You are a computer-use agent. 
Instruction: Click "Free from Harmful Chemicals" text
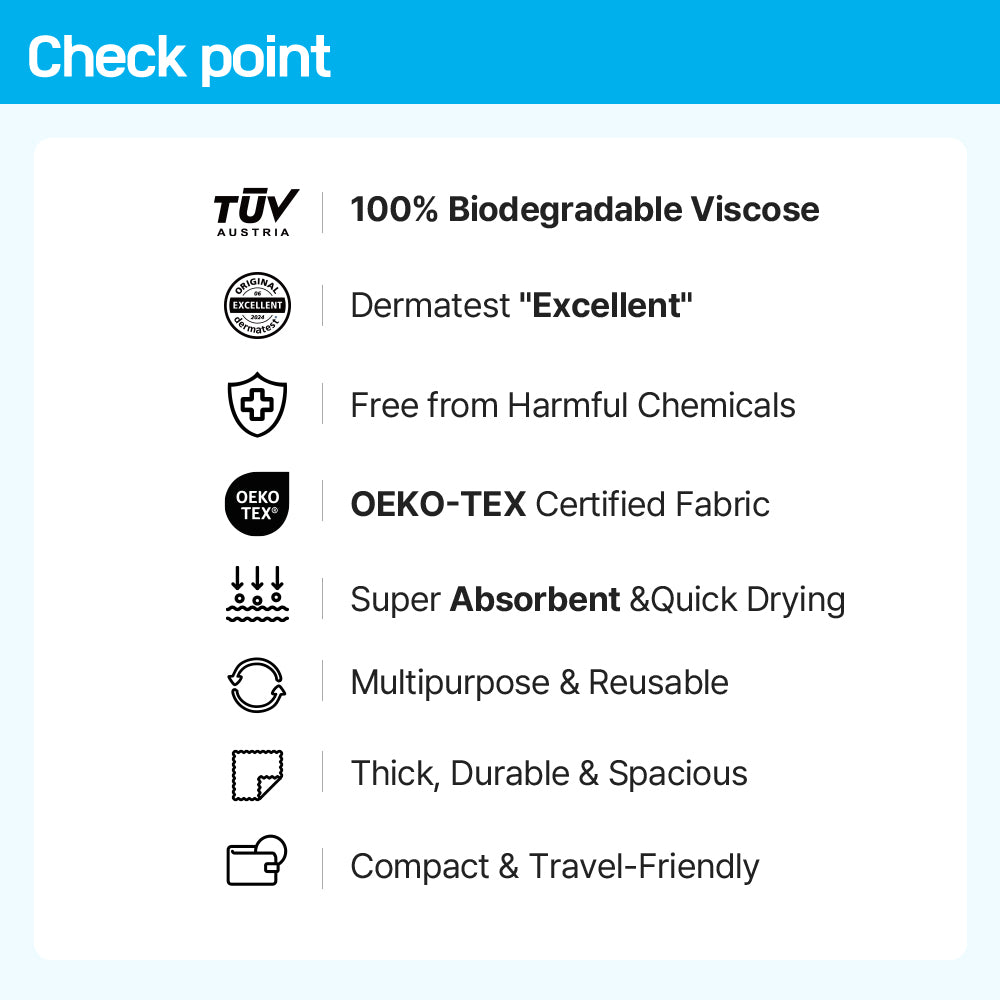point(573,405)
